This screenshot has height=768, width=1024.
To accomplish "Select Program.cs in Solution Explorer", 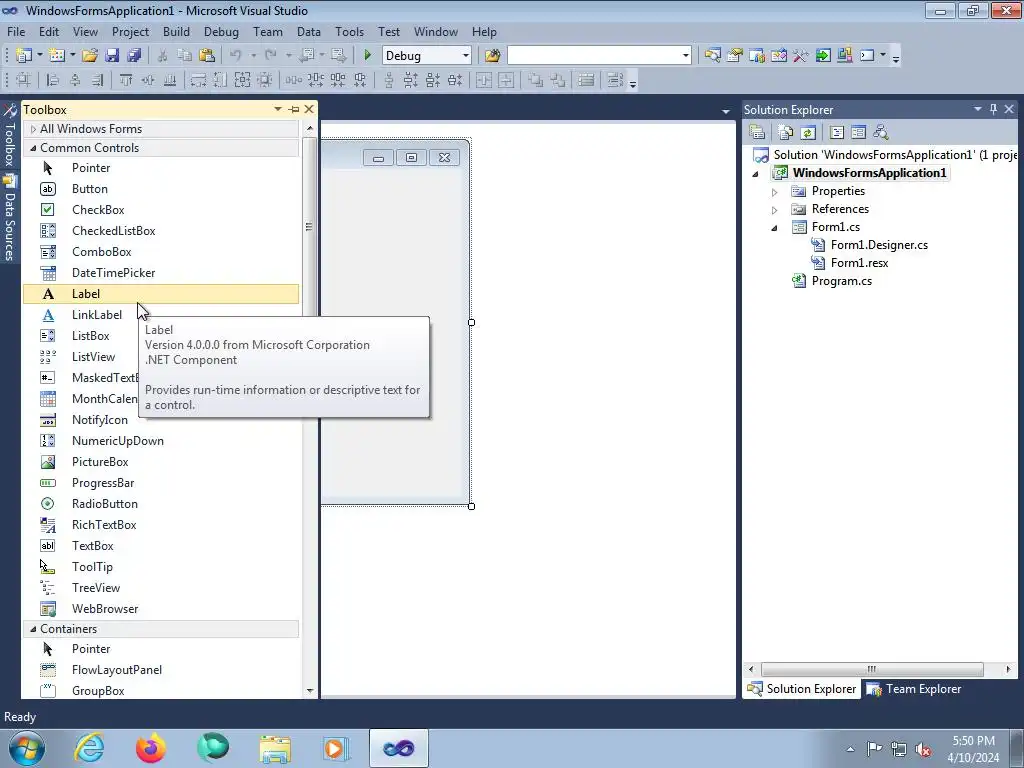I will coord(841,281).
